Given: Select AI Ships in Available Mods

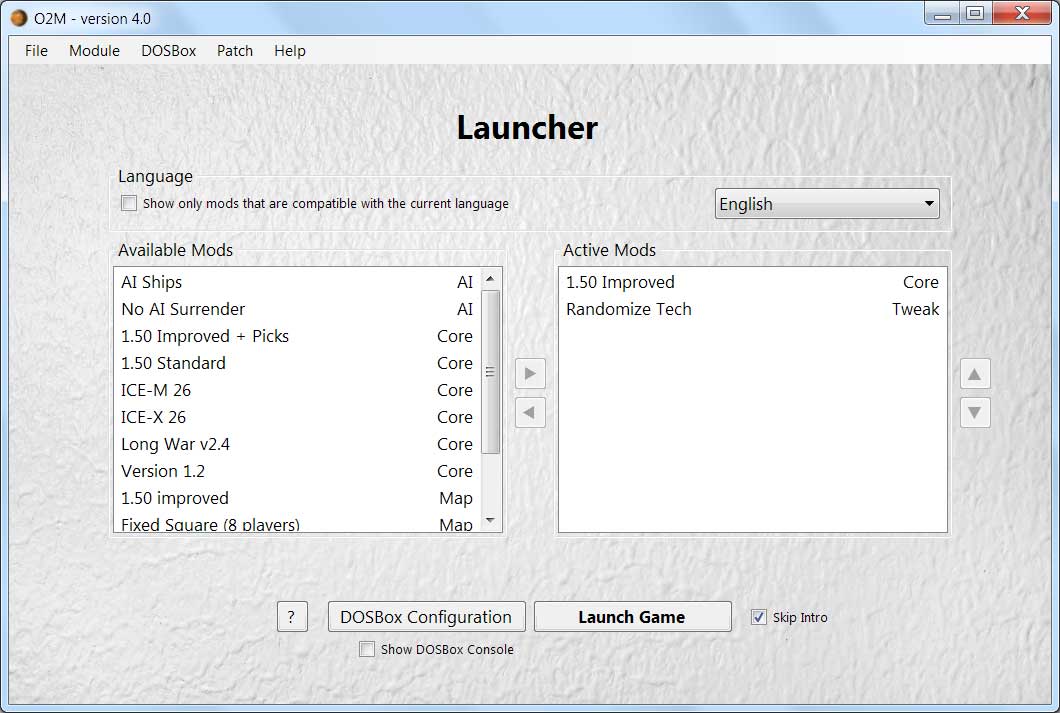Looking at the screenshot, I should point(297,282).
